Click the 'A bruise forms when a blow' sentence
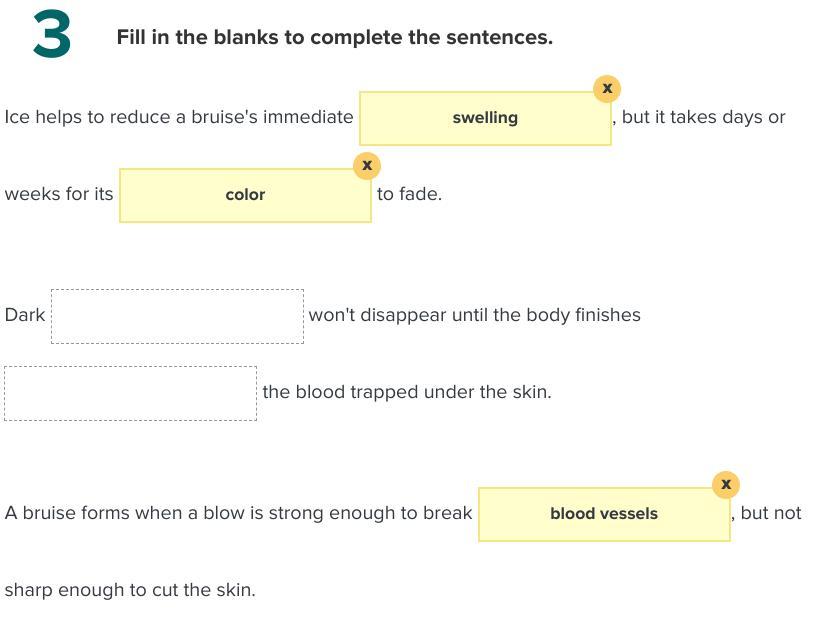This screenshot has width=816, height=627. tap(238, 513)
